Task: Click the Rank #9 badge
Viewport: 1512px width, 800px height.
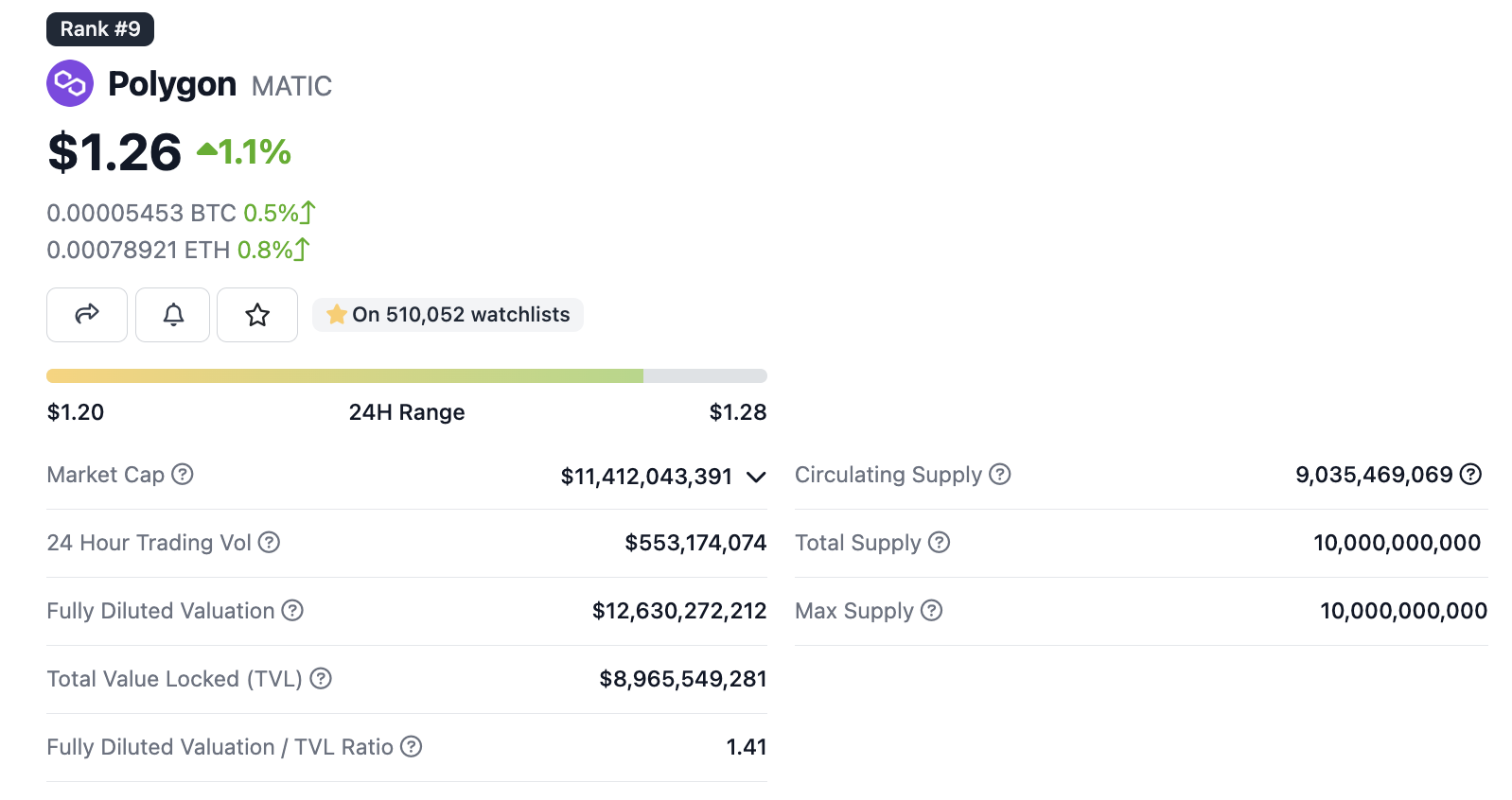Action: pyautogui.click(x=100, y=29)
